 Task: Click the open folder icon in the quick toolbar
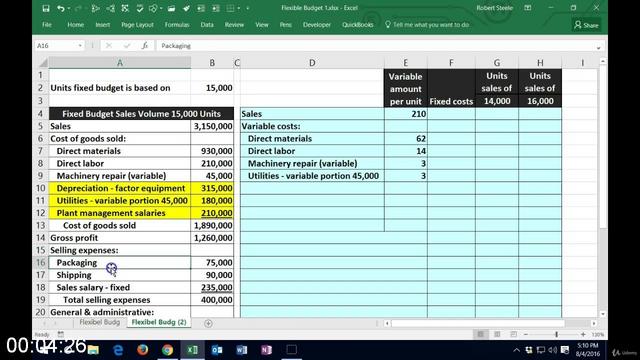(171, 8)
